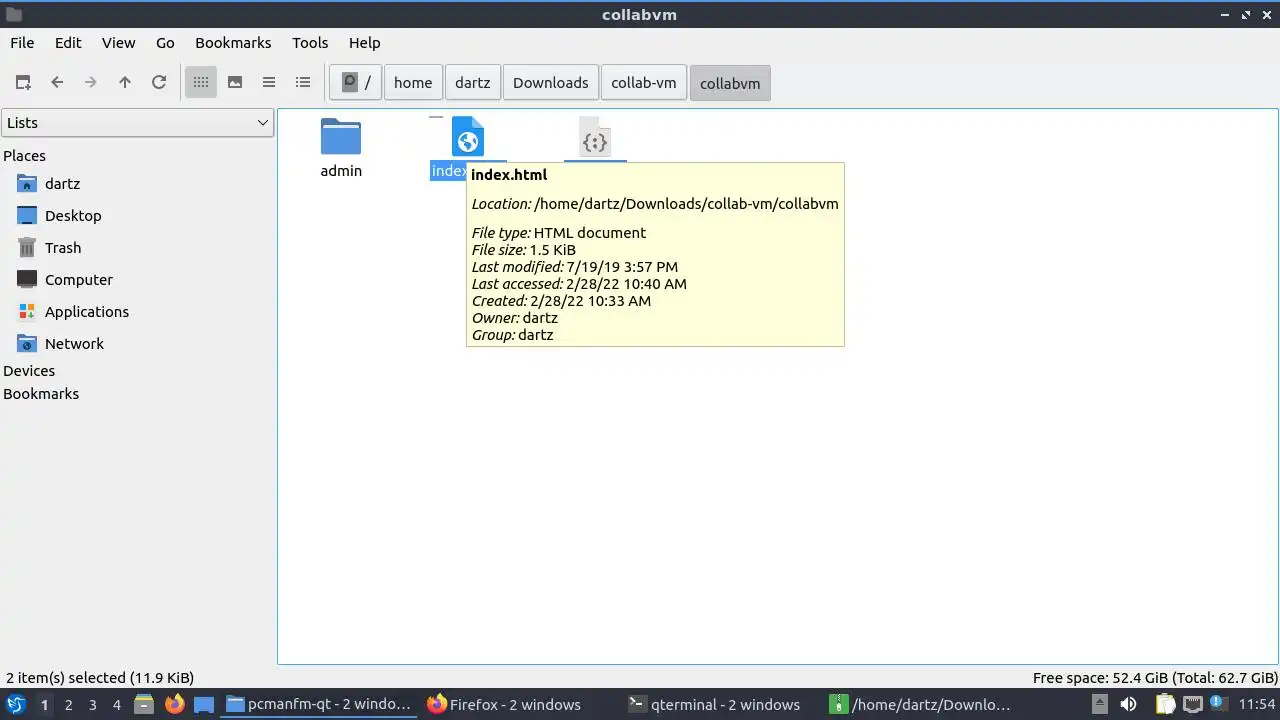Switch to detailed list view
Viewport: 1280px width, 720px height.
point(303,83)
